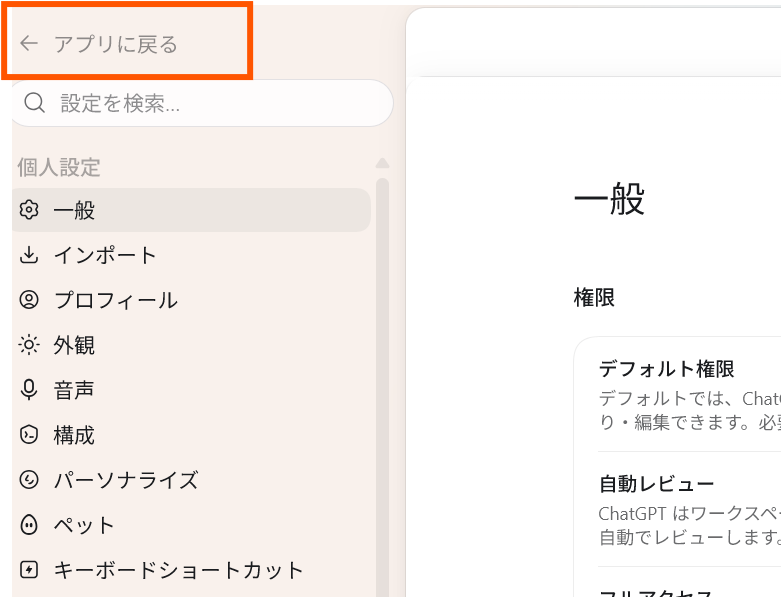781x597 pixels.
Task: Click the gear icon for 一般
Action: (29, 210)
